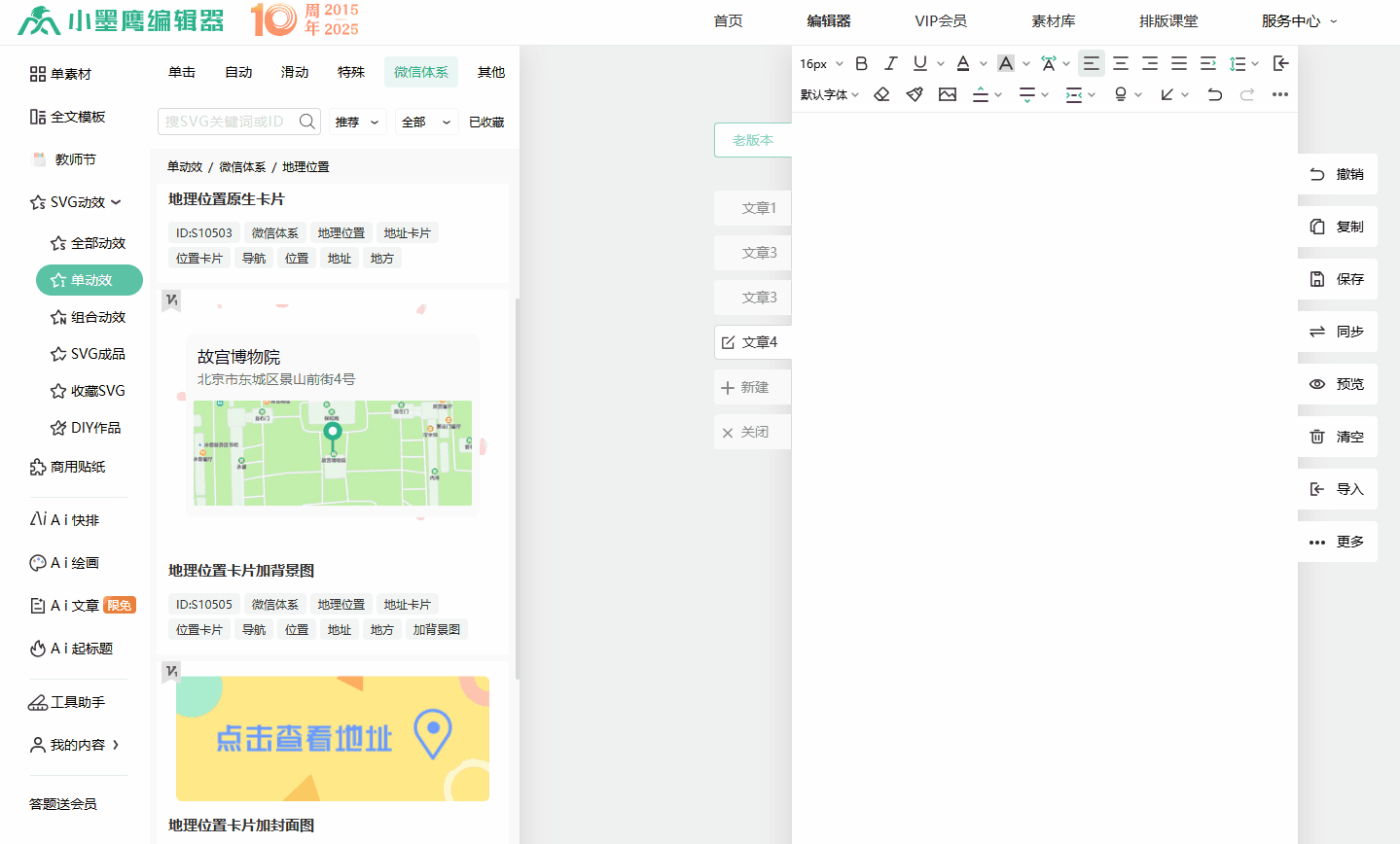Image resolution: width=1400 pixels, height=844 pixels.
Task: Undo the last edit via the curved arrow icon
Action: click(1215, 94)
